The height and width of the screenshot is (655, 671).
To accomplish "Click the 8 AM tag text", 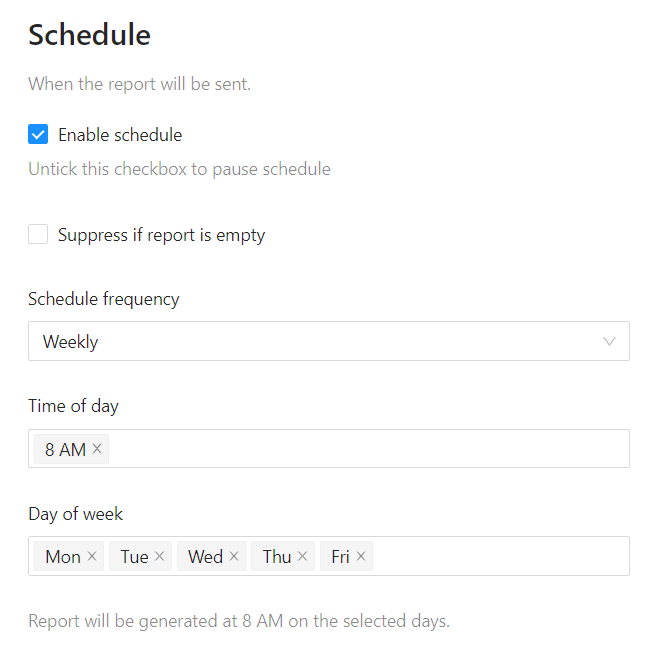I will [65, 449].
